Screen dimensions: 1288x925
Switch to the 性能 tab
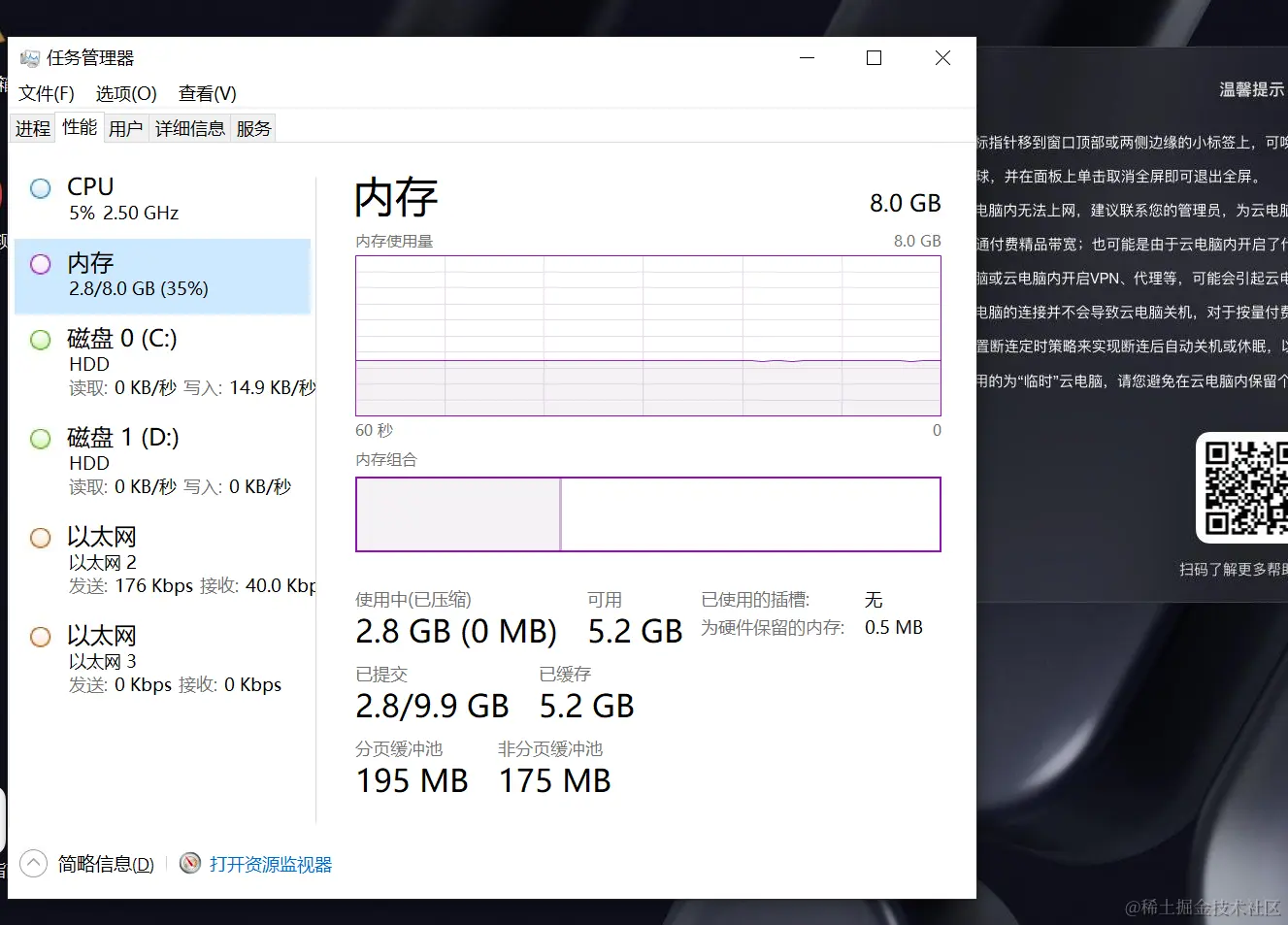(x=80, y=127)
